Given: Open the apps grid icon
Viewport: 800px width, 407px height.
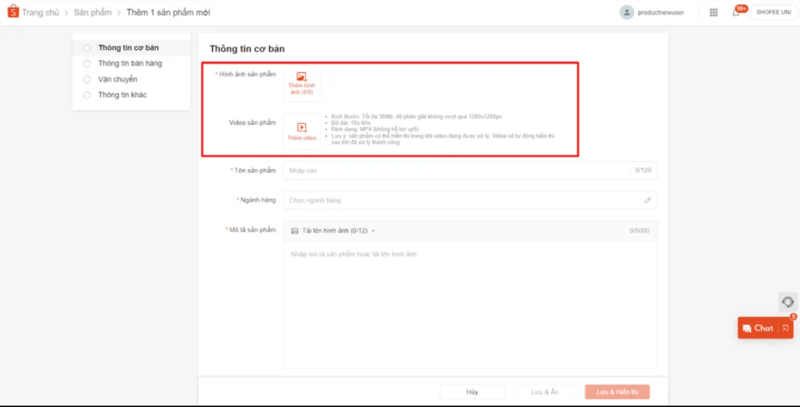Looking at the screenshot, I should coord(713,12).
